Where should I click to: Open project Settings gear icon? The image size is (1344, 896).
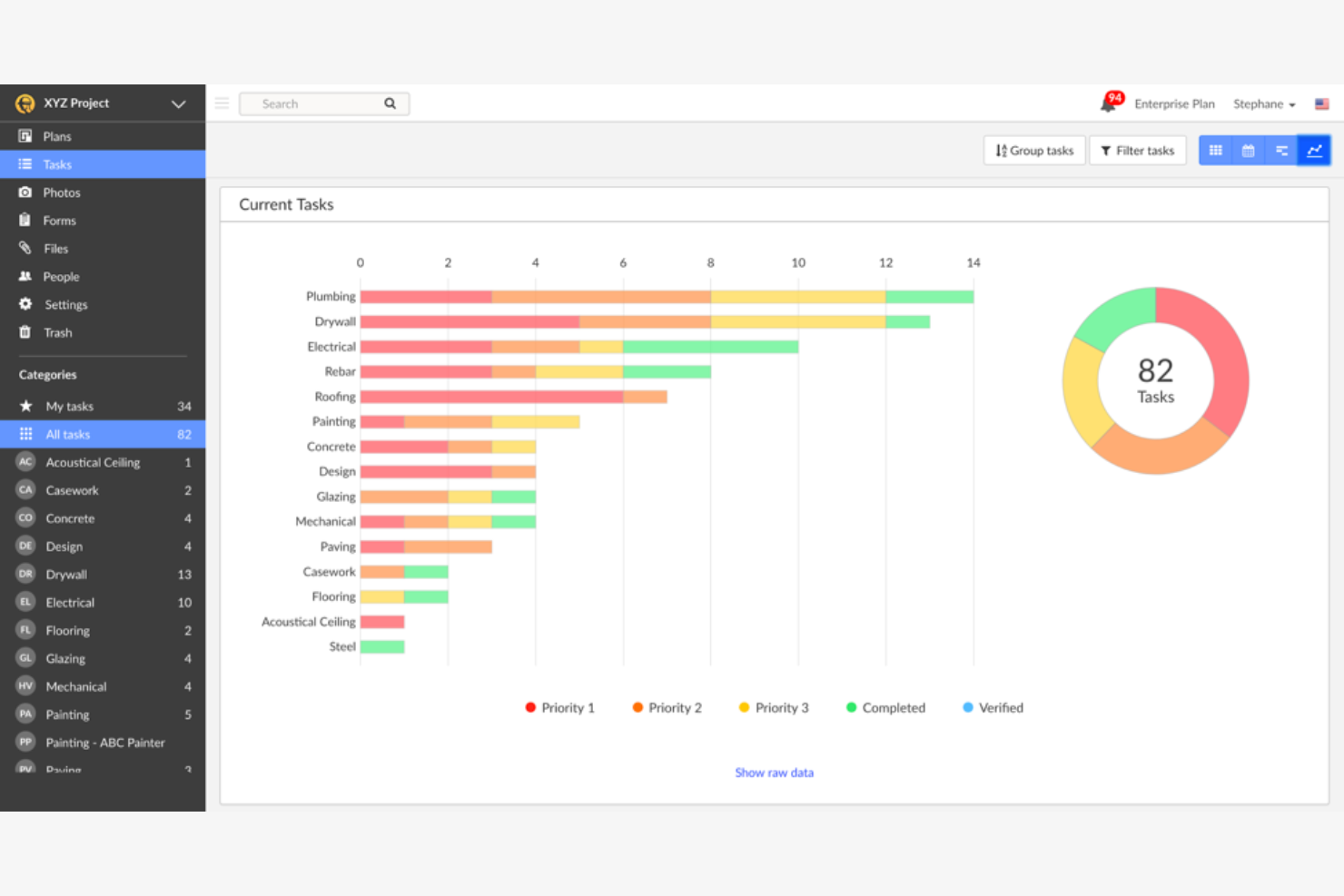64,304
